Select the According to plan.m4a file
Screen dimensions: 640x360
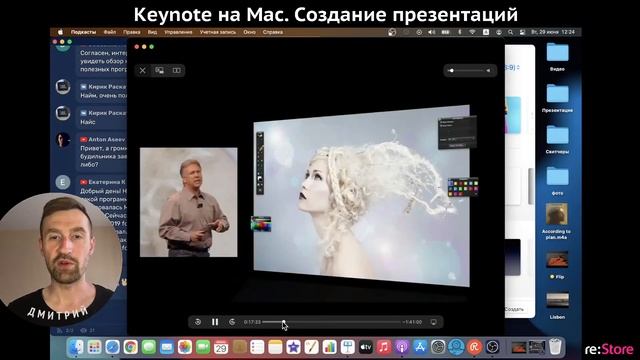tap(557, 221)
